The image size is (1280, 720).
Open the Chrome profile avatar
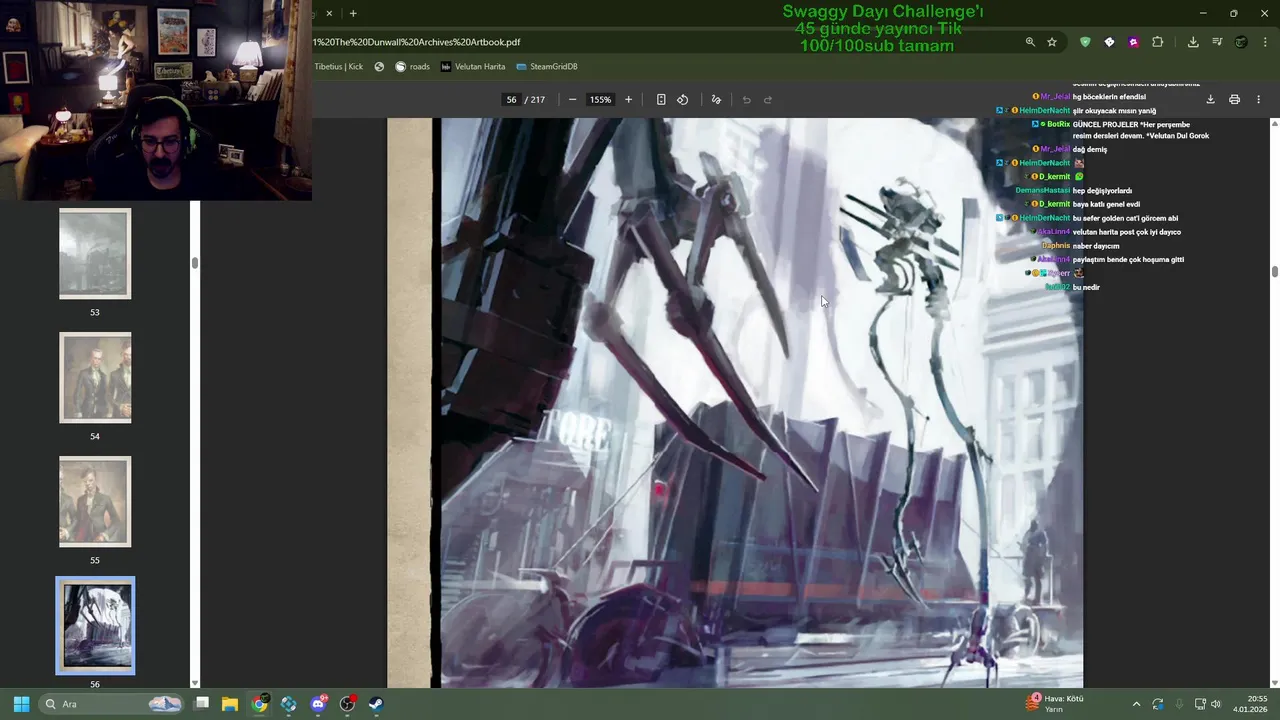(1241, 42)
